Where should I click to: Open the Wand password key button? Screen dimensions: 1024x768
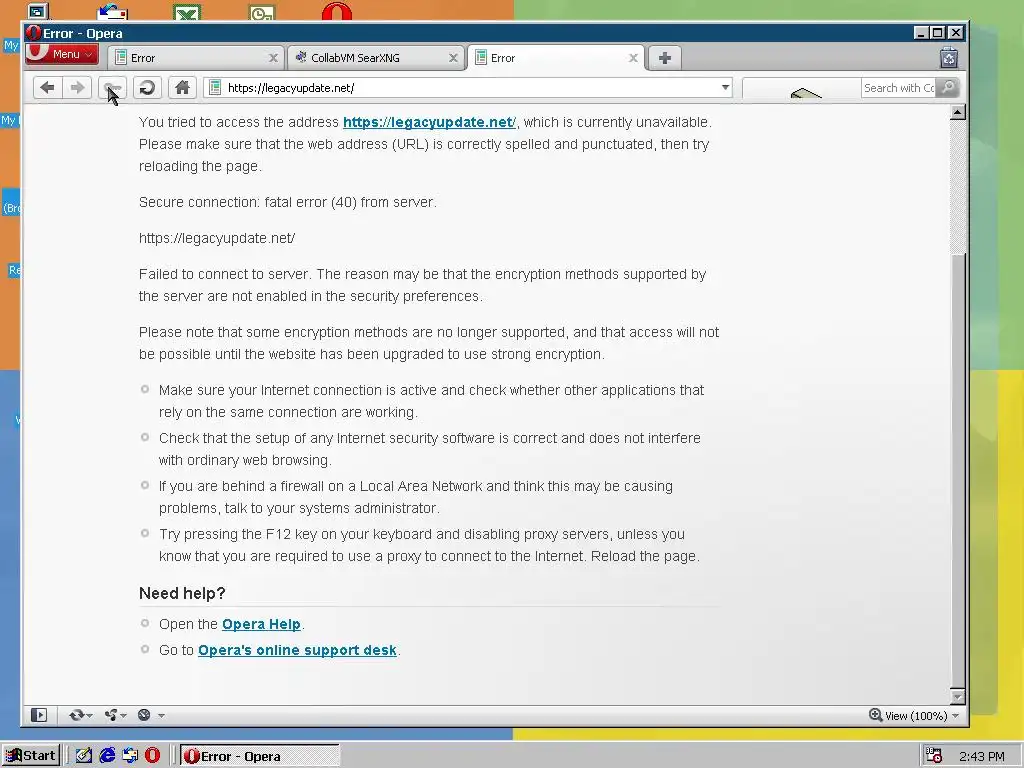(112, 88)
